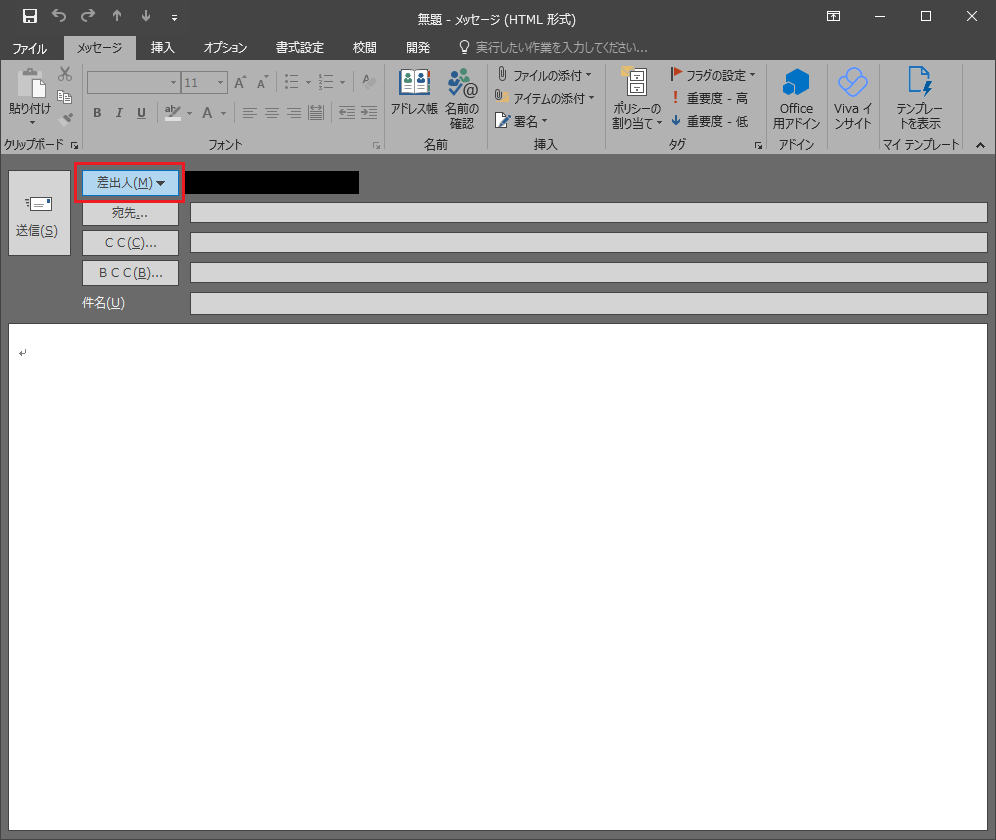Open the Office 用アドイン pane

796,98
